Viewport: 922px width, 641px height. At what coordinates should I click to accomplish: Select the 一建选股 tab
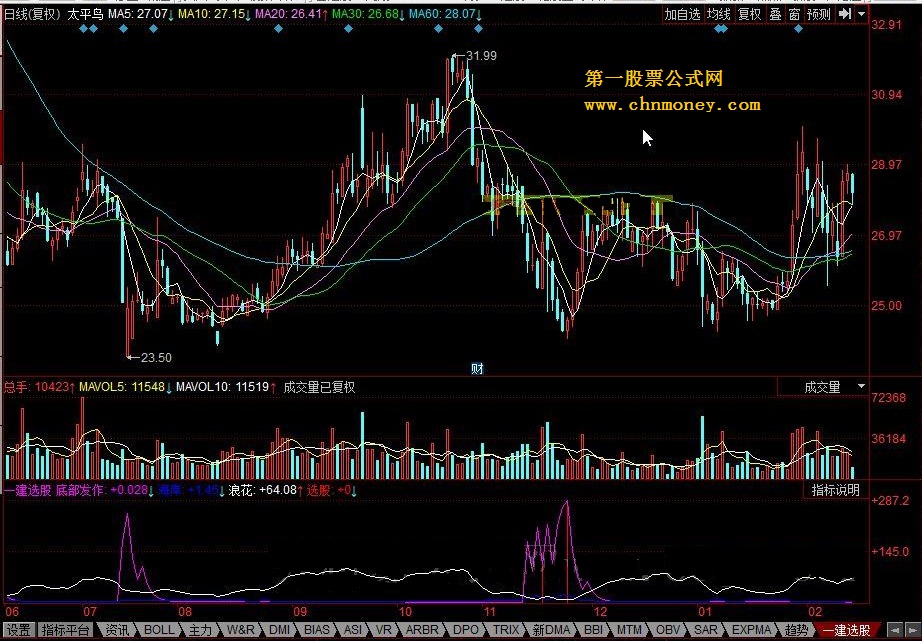tap(846, 630)
